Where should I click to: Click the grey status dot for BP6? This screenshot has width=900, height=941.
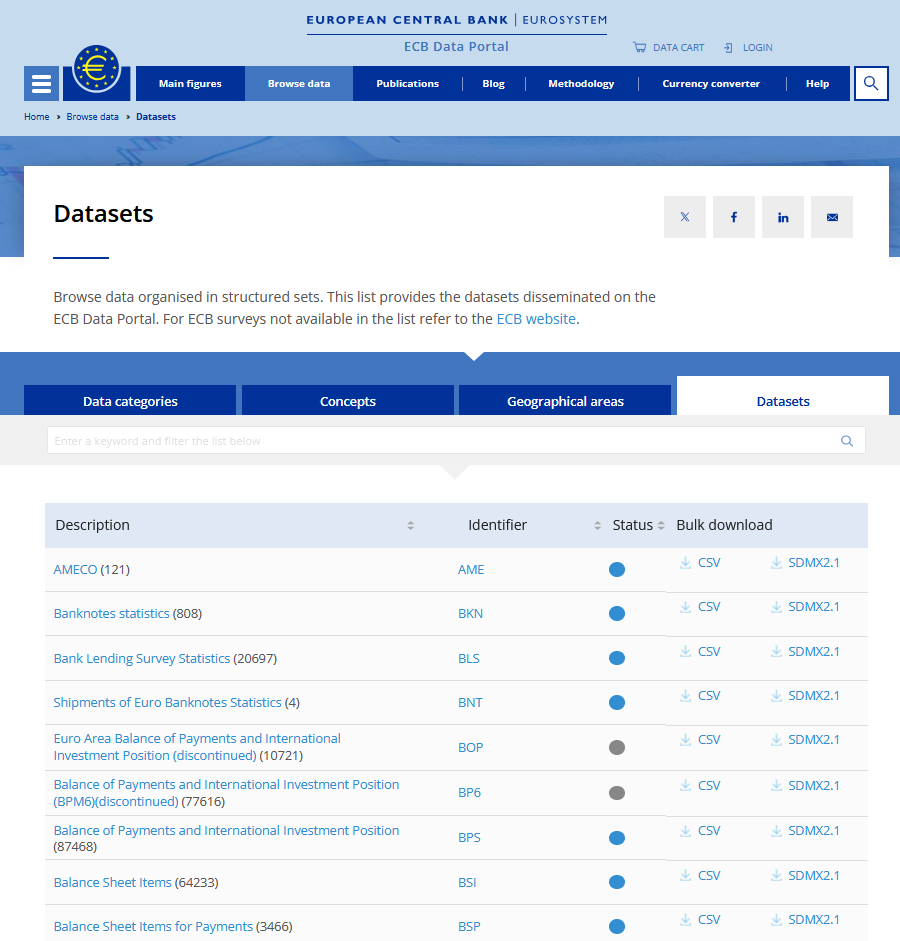pyautogui.click(x=617, y=793)
